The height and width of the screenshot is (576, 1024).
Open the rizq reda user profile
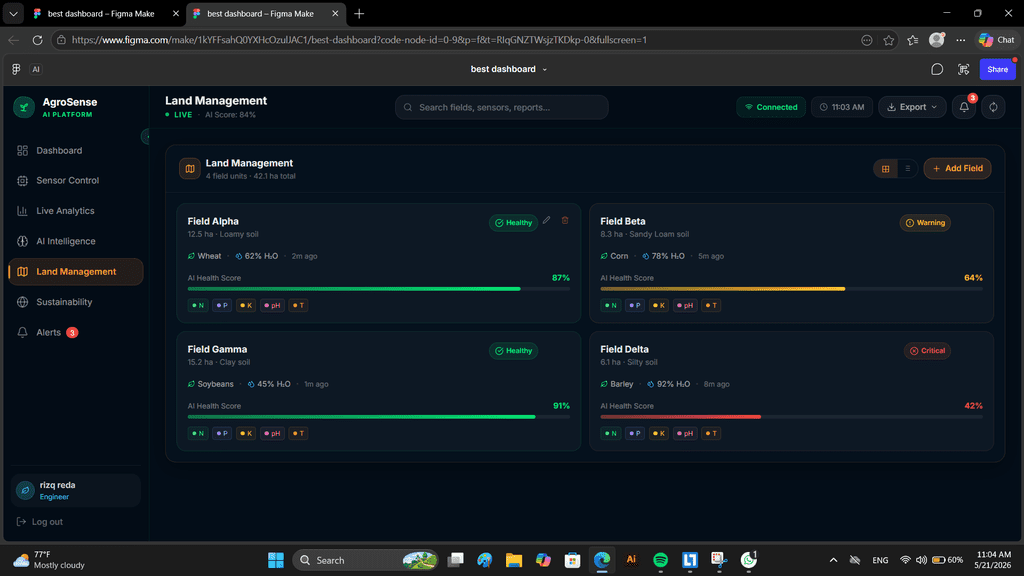click(76, 490)
